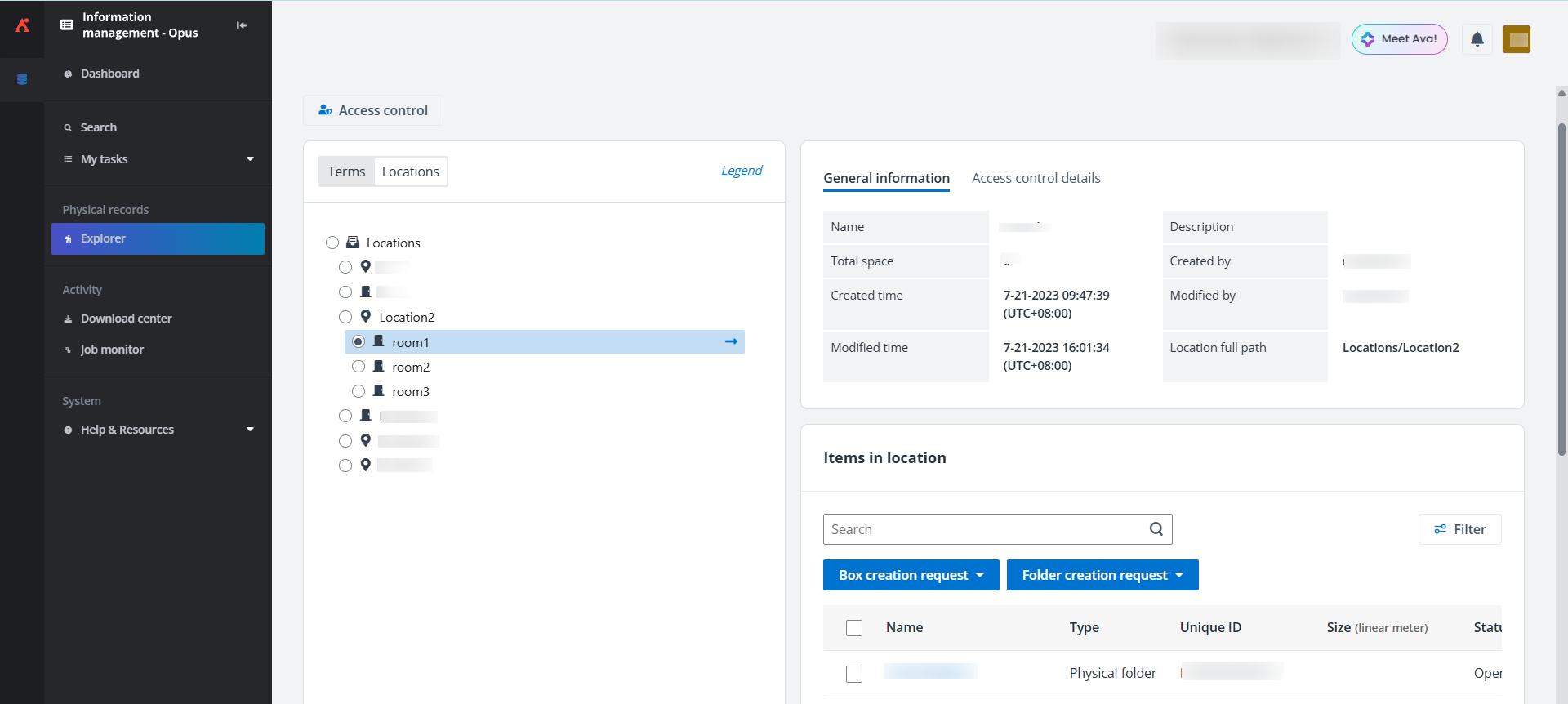Click the Filter button
Screen dimensions: 1568x704
pos(1460,529)
